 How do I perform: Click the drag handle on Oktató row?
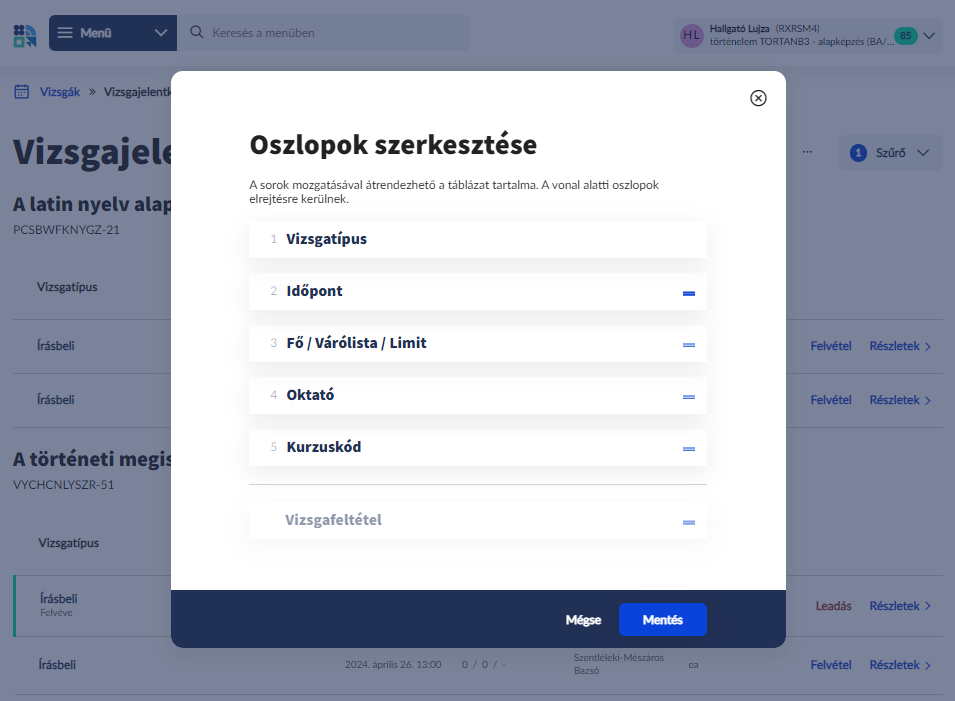pos(688,396)
